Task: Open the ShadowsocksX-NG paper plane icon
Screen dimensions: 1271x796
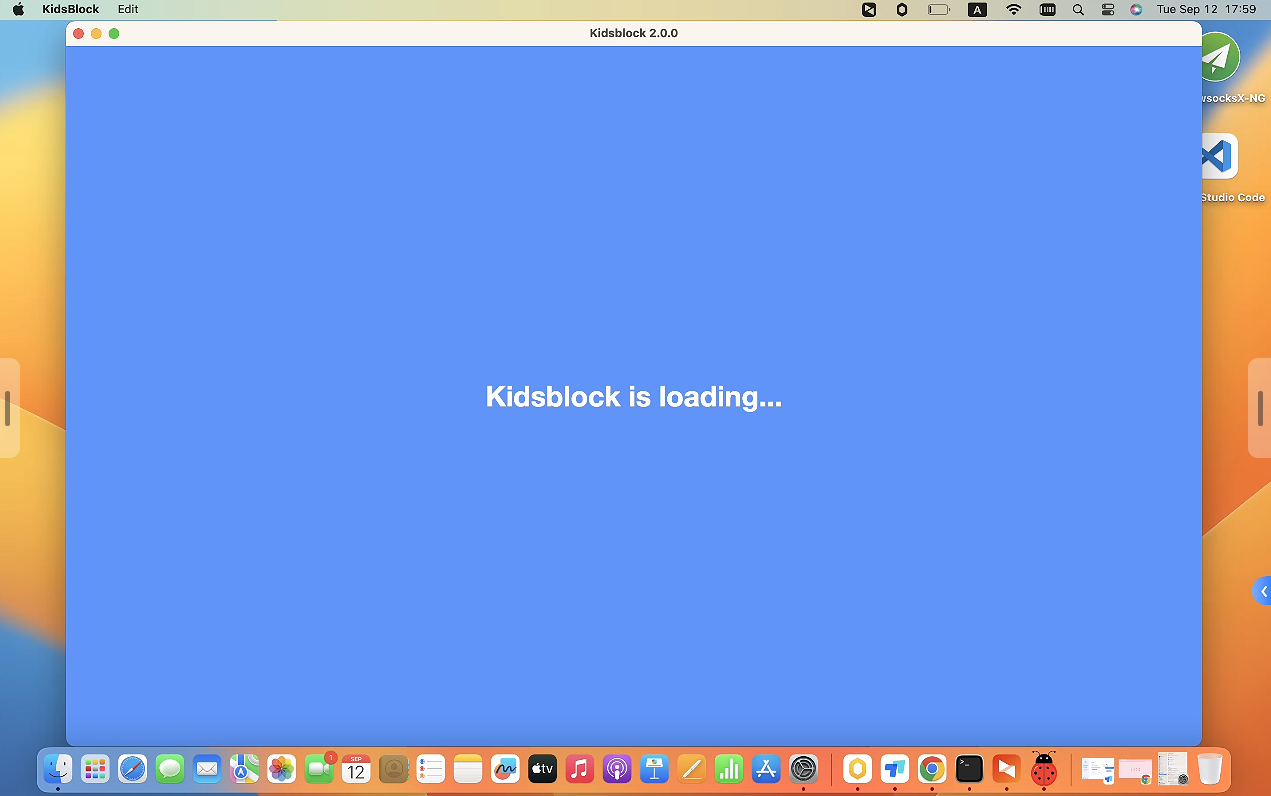Action: [x=1219, y=57]
